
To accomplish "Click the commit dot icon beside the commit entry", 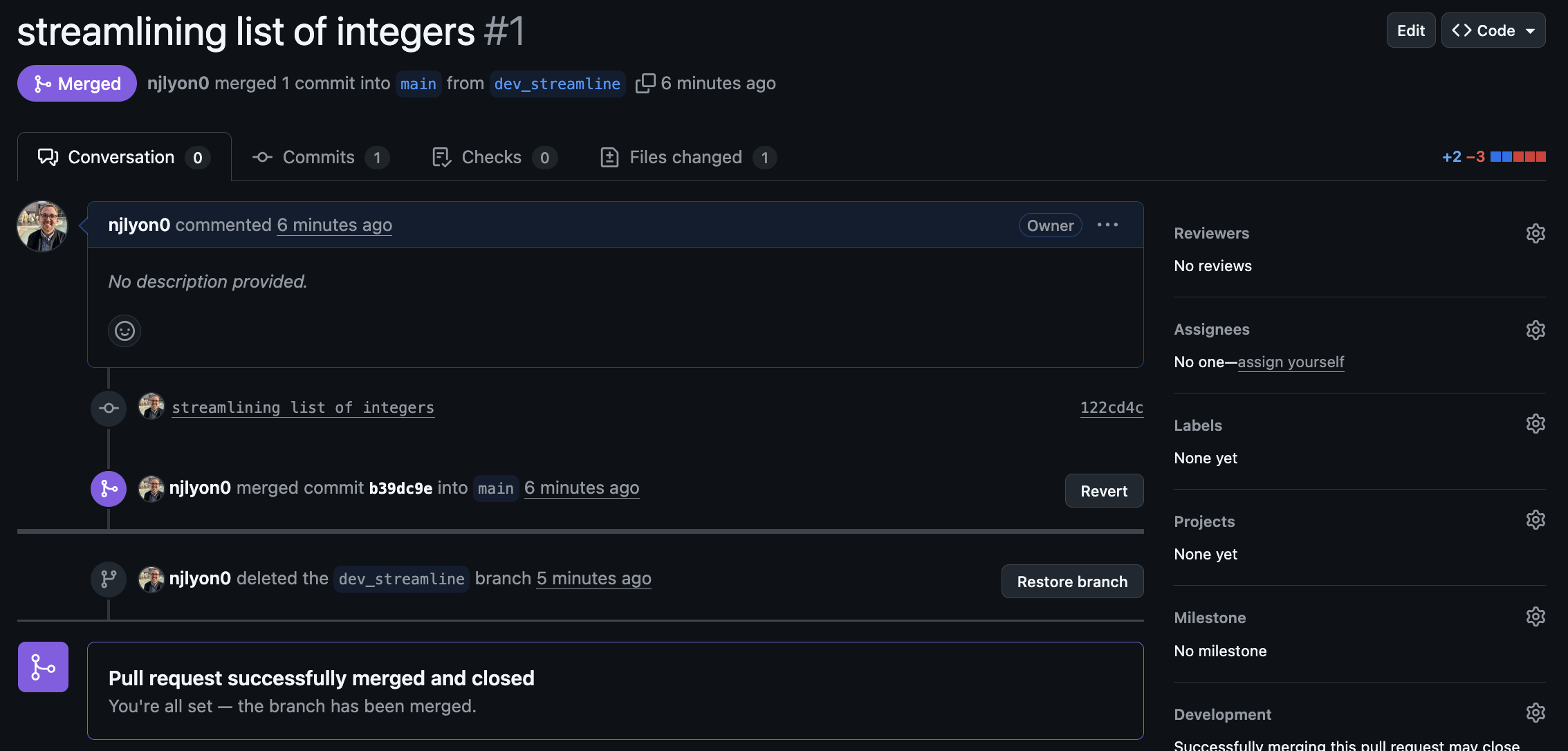I will [x=108, y=408].
